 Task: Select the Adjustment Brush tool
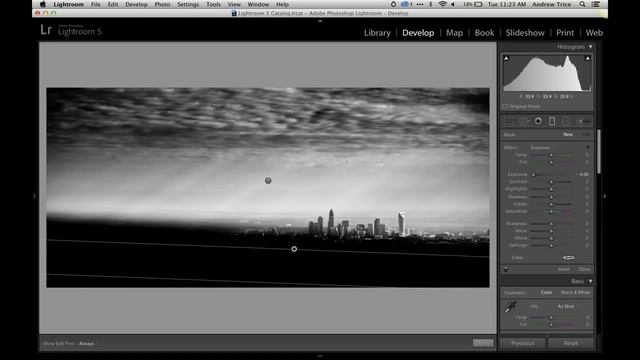click(x=583, y=121)
